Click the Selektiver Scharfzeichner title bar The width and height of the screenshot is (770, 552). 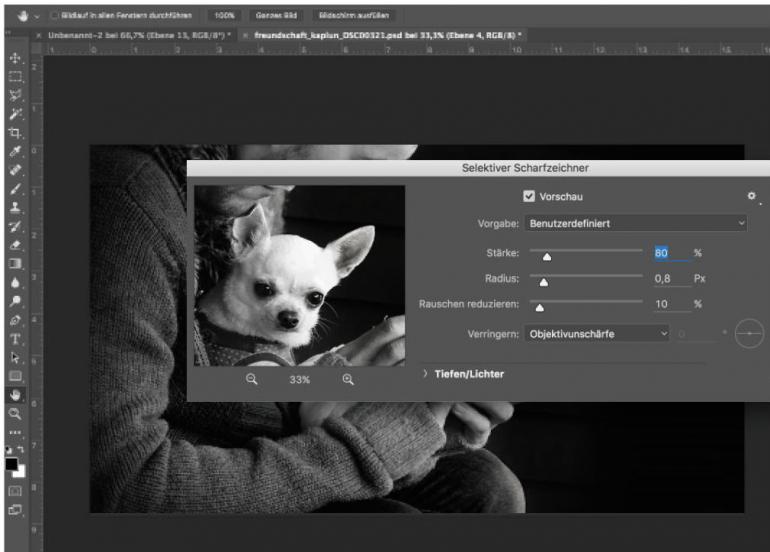coord(478,168)
